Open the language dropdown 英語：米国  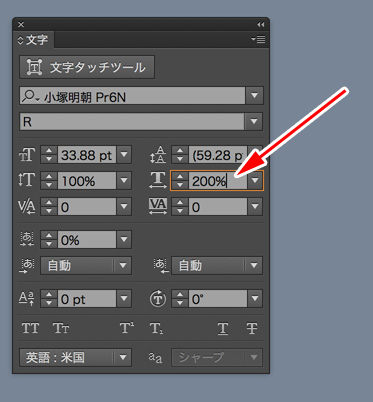click(76, 357)
